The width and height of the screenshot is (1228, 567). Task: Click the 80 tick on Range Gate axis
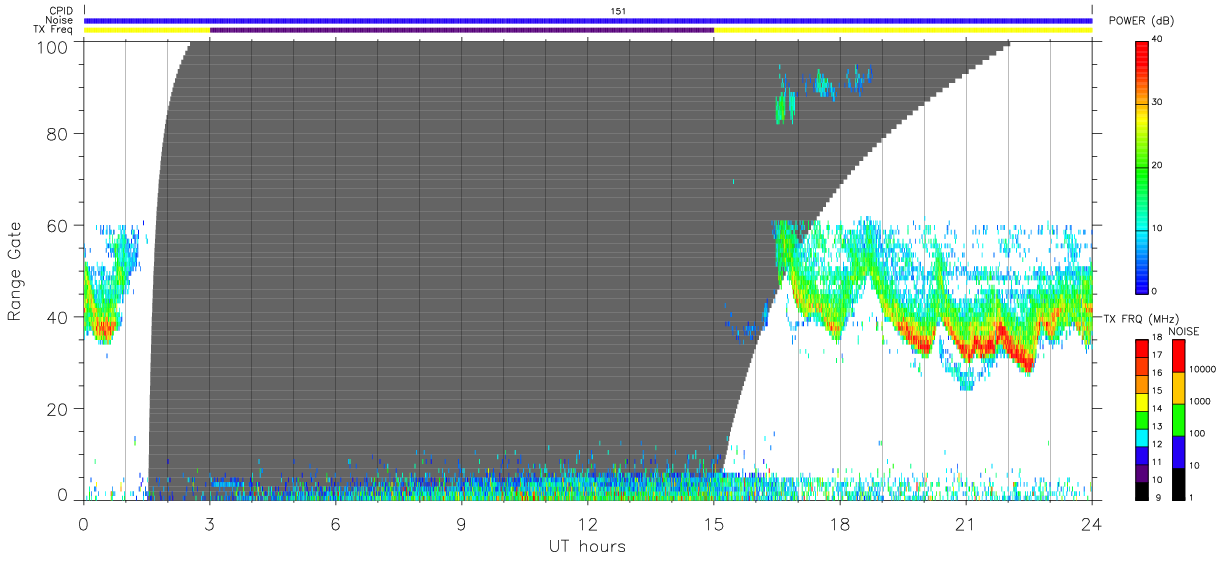tap(58, 133)
